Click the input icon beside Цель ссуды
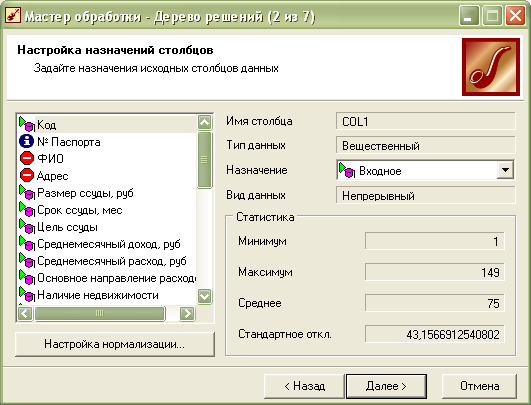This screenshot has width=531, height=405. coord(27,226)
